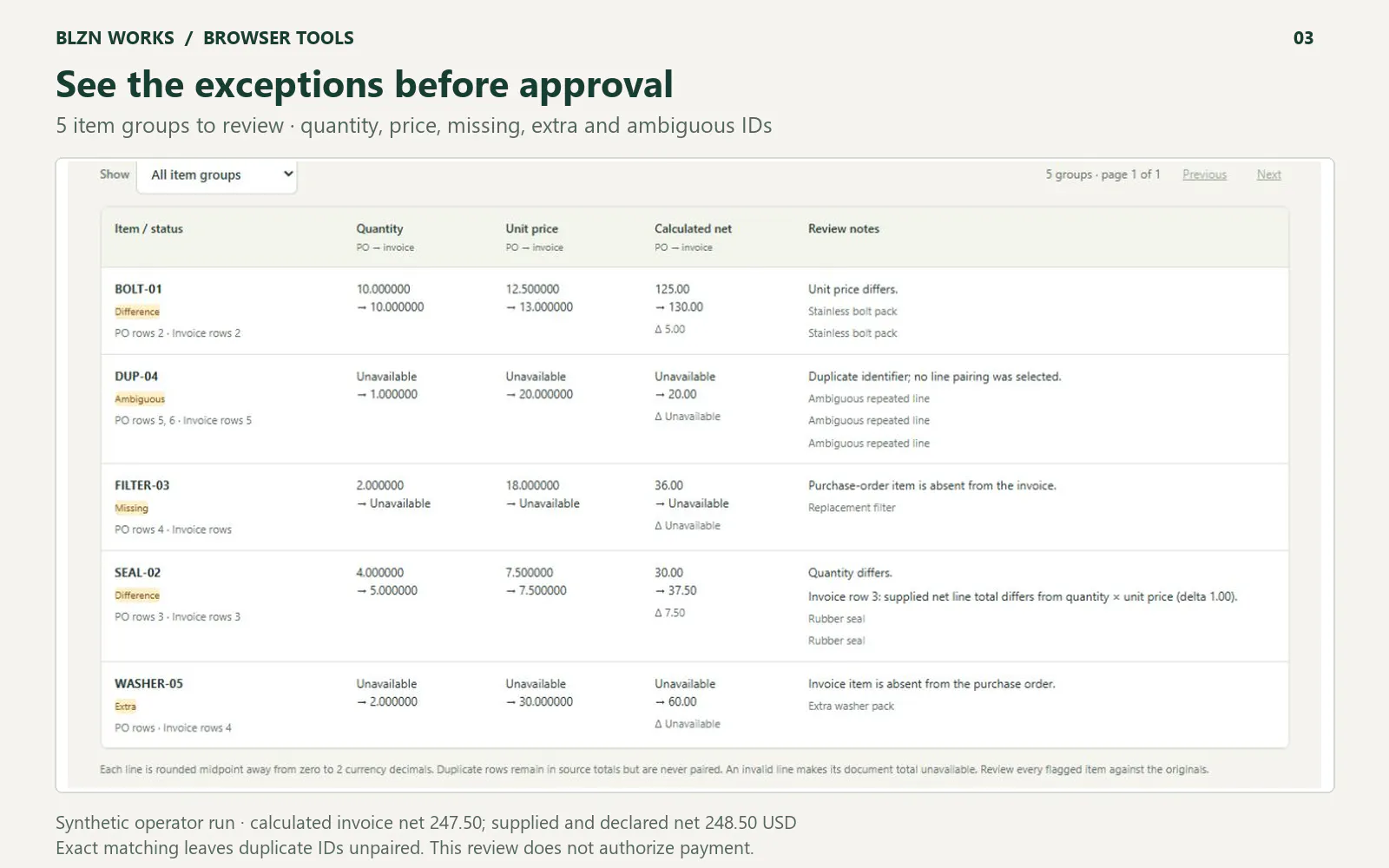Click the 'absent from the purchase order' note
Viewport: 1389px width, 868px height.
click(931, 684)
